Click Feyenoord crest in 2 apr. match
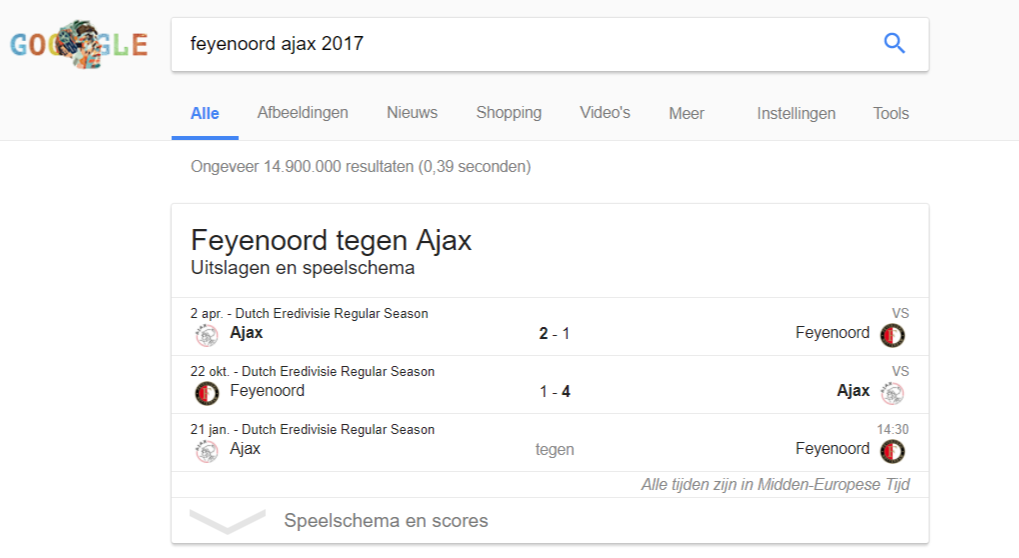The height and width of the screenshot is (558, 1019). 892,335
